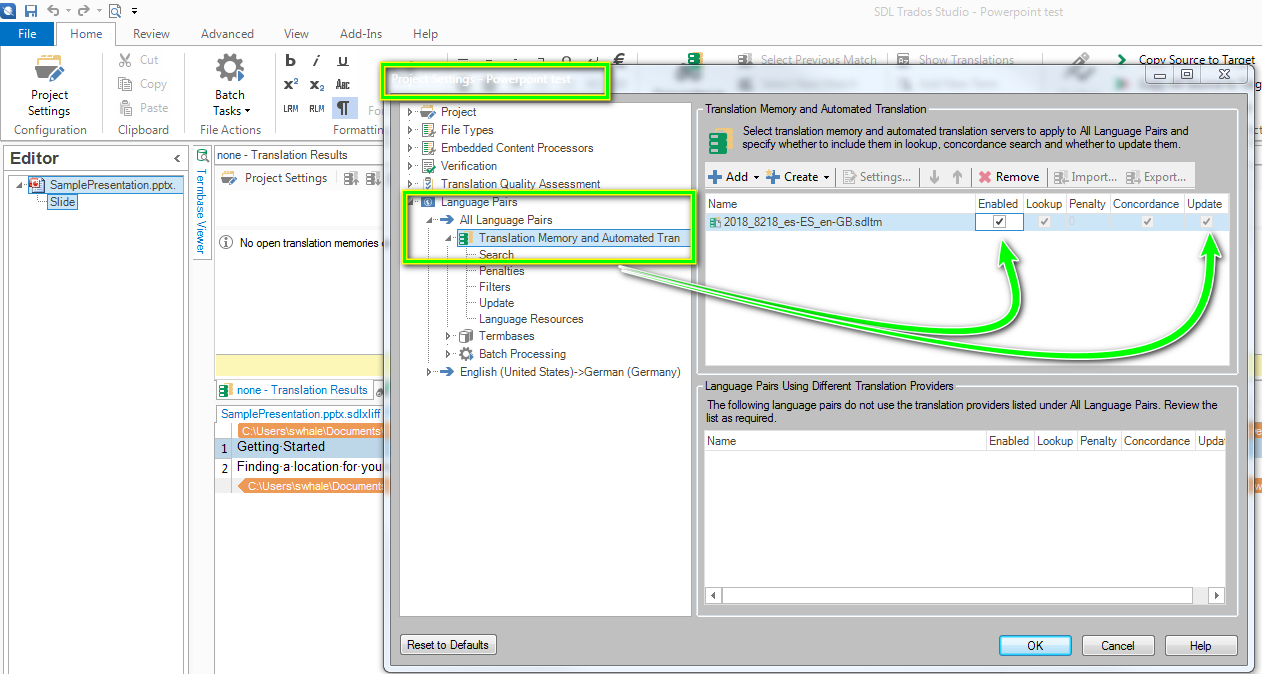Expand Embedded Content Processors node
The height and width of the screenshot is (674, 1262).
point(410,148)
